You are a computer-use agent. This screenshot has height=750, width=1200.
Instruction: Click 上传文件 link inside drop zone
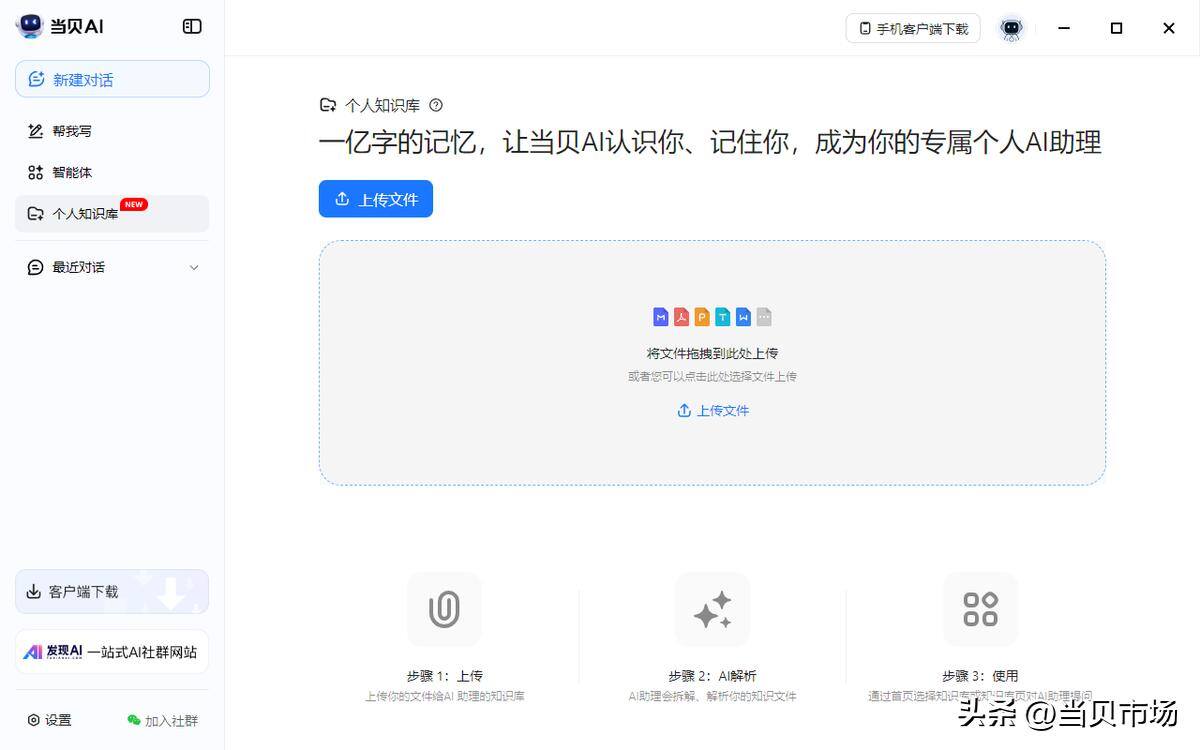pyautogui.click(x=713, y=410)
